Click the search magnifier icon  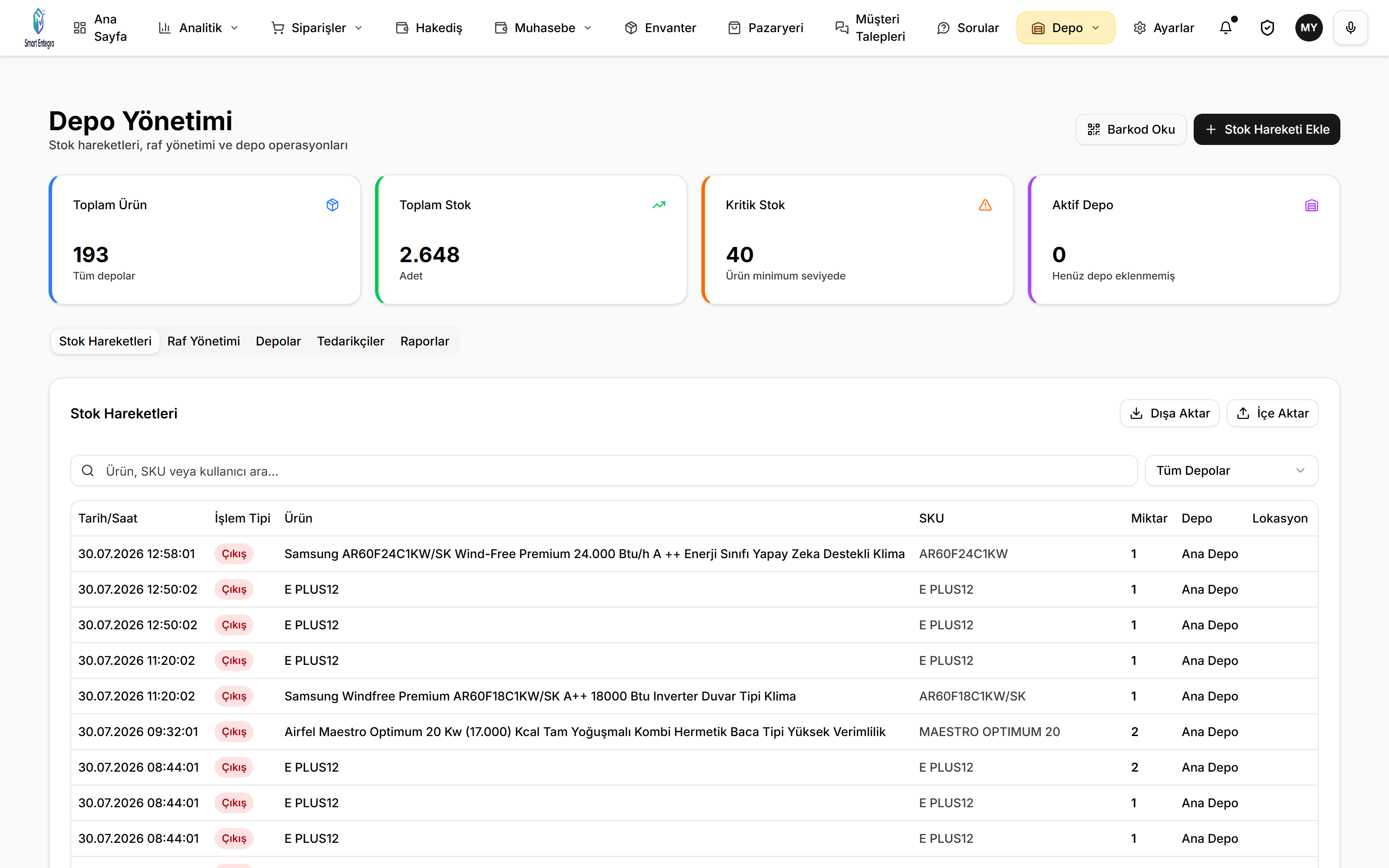(88, 471)
